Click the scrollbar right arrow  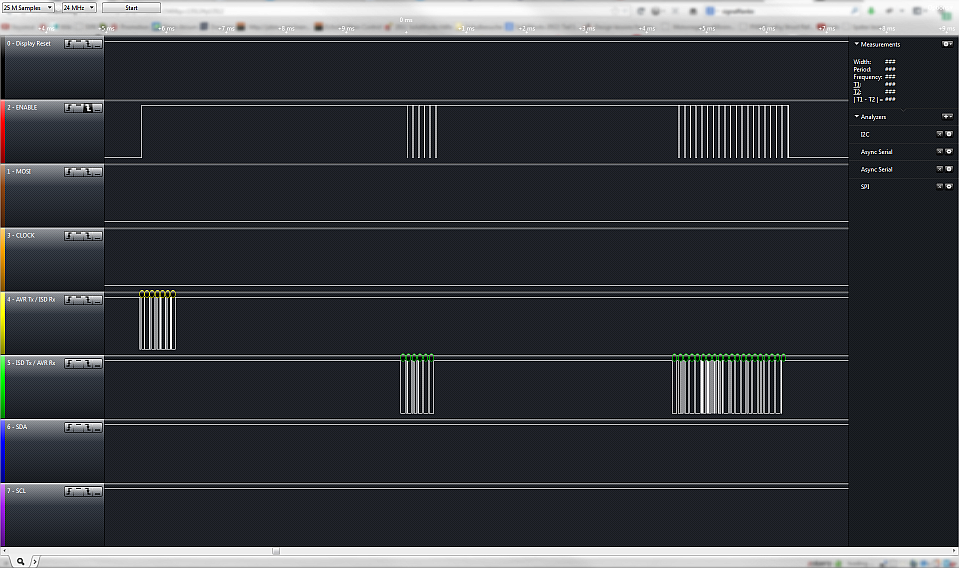tap(954, 551)
